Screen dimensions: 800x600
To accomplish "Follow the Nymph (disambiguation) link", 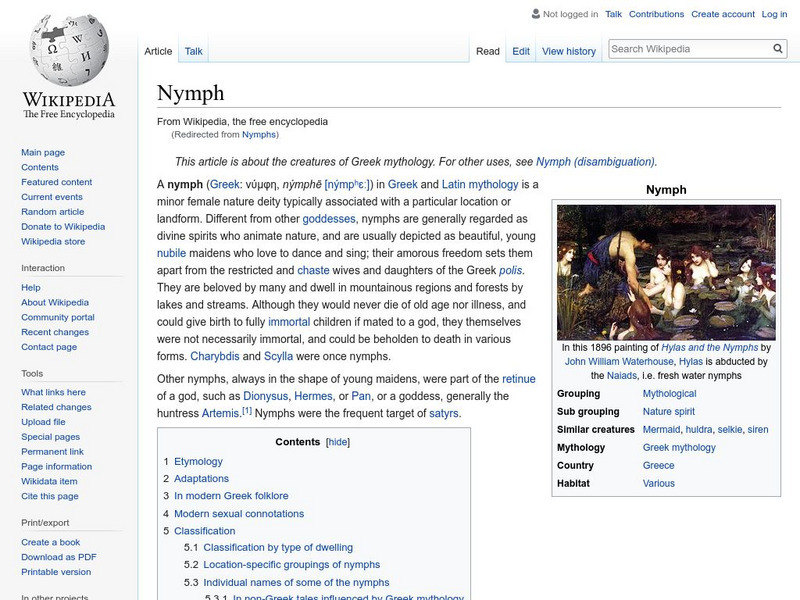I will point(595,162).
